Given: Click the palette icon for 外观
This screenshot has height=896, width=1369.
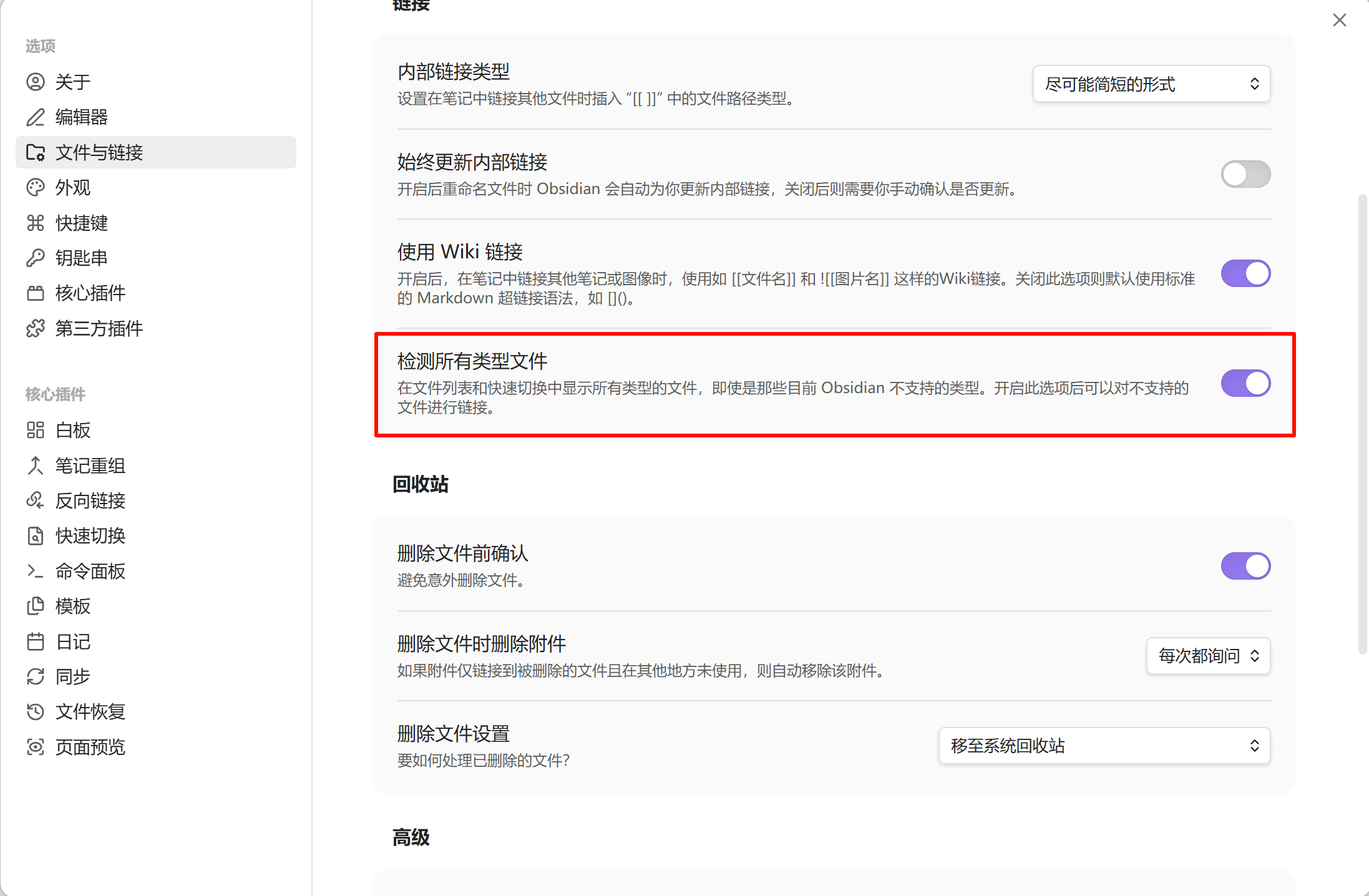Looking at the screenshot, I should point(36,187).
